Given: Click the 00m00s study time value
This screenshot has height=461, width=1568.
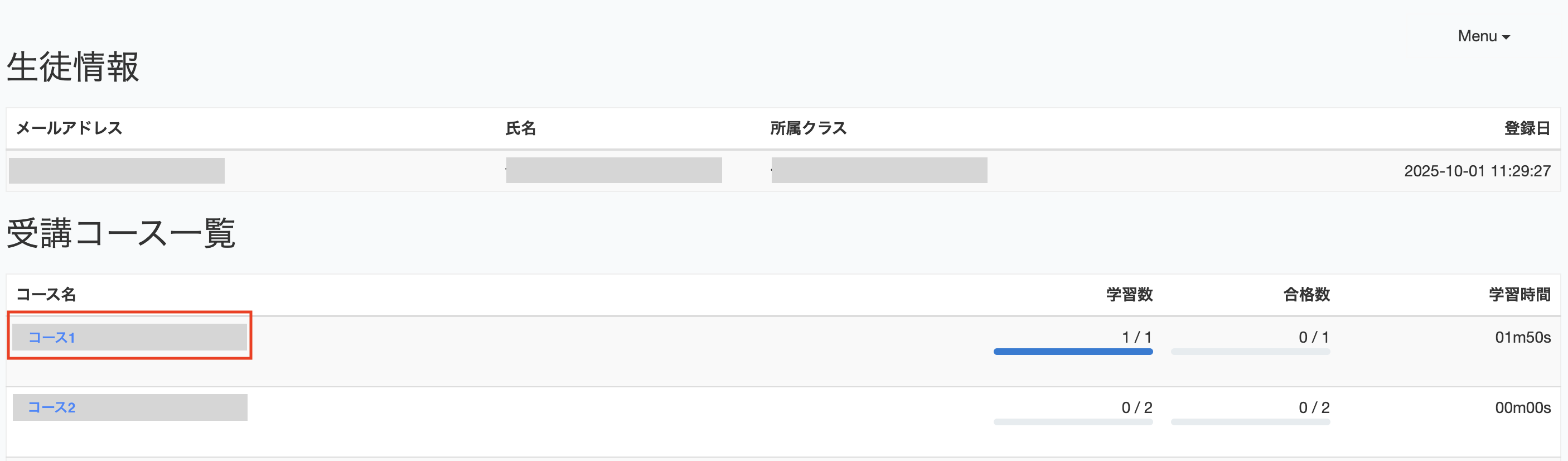Looking at the screenshot, I should [1522, 407].
